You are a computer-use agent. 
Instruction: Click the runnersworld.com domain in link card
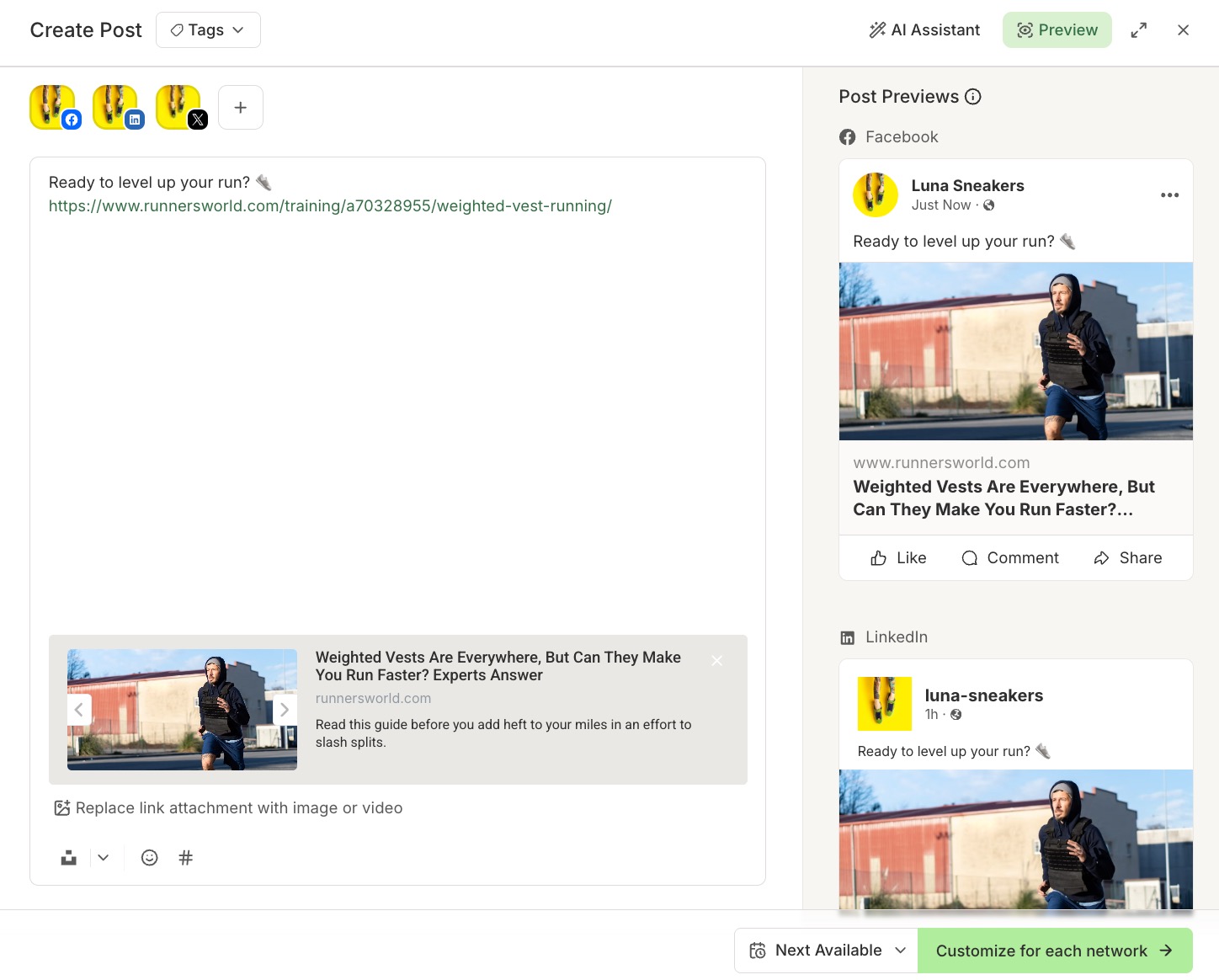tap(373, 699)
